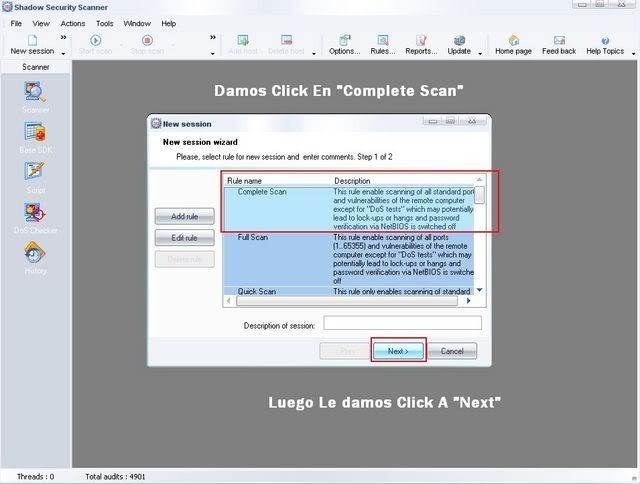This screenshot has width=640, height=484.
Task: Select the Scanner sidebar icon
Action: tap(35, 92)
